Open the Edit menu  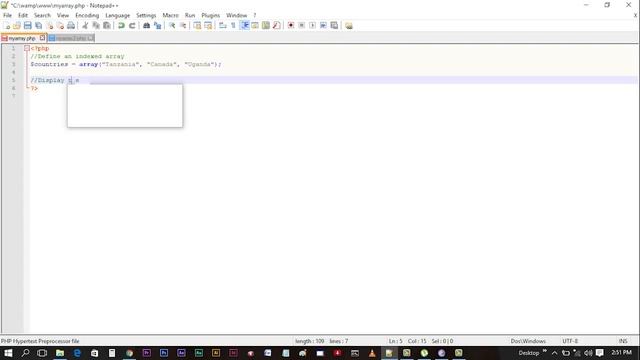click(23, 15)
